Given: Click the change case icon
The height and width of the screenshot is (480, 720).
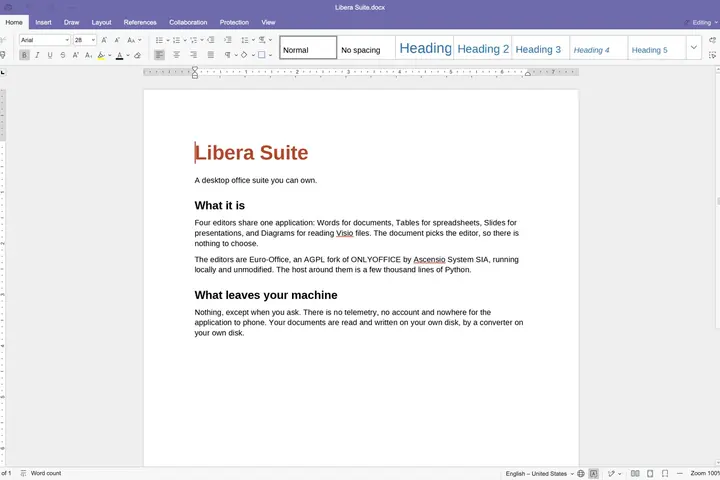Looking at the screenshot, I should 131,40.
